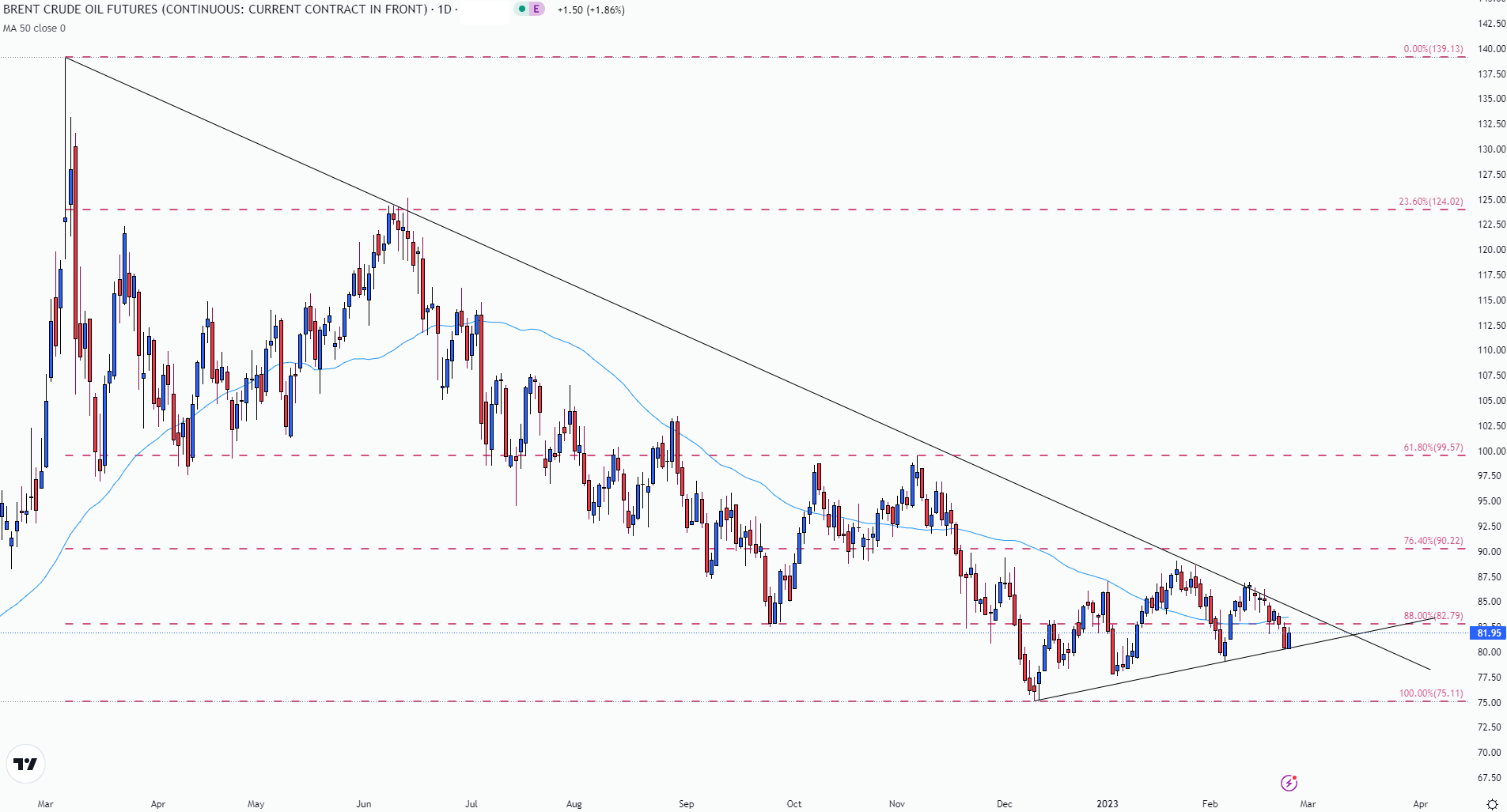Click the Aug label on time axis

574,804
